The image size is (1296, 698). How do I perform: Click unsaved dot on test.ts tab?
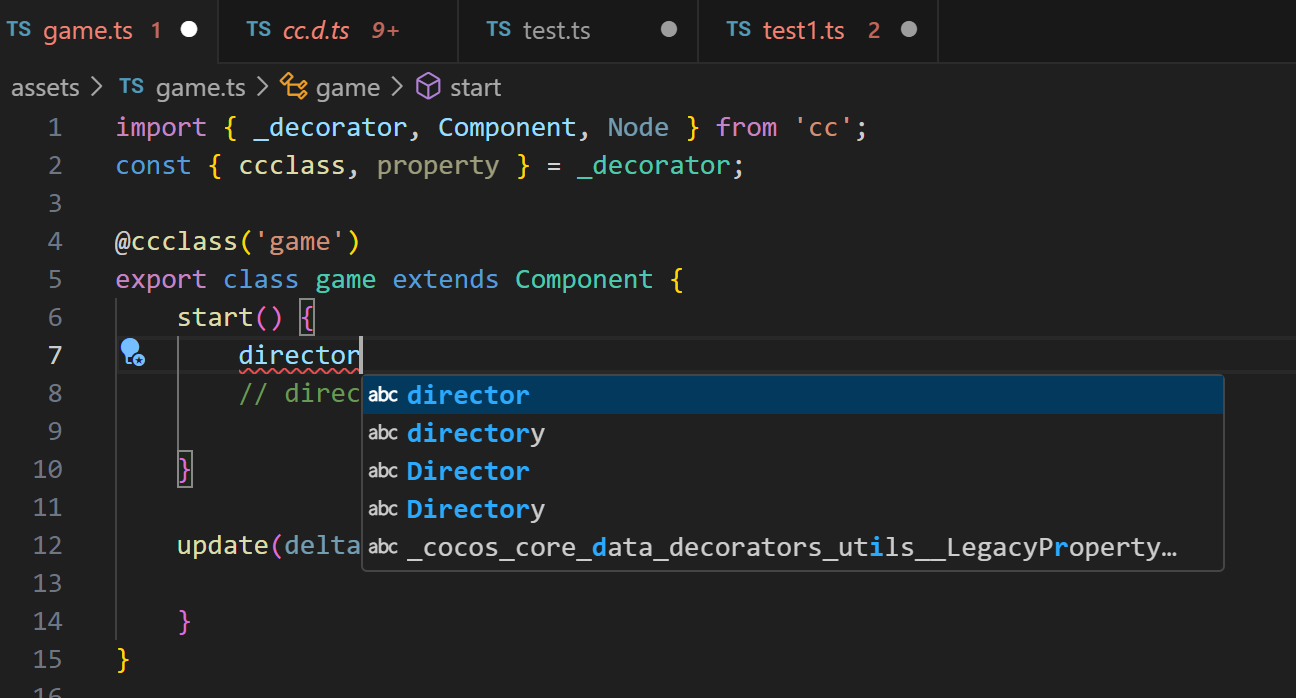[669, 30]
